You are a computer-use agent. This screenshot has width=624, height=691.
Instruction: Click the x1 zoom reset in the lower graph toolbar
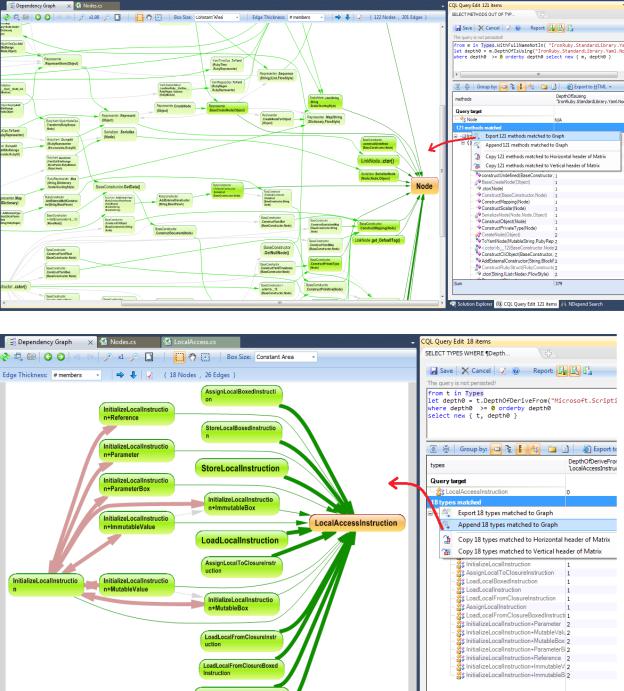click(x=121, y=357)
